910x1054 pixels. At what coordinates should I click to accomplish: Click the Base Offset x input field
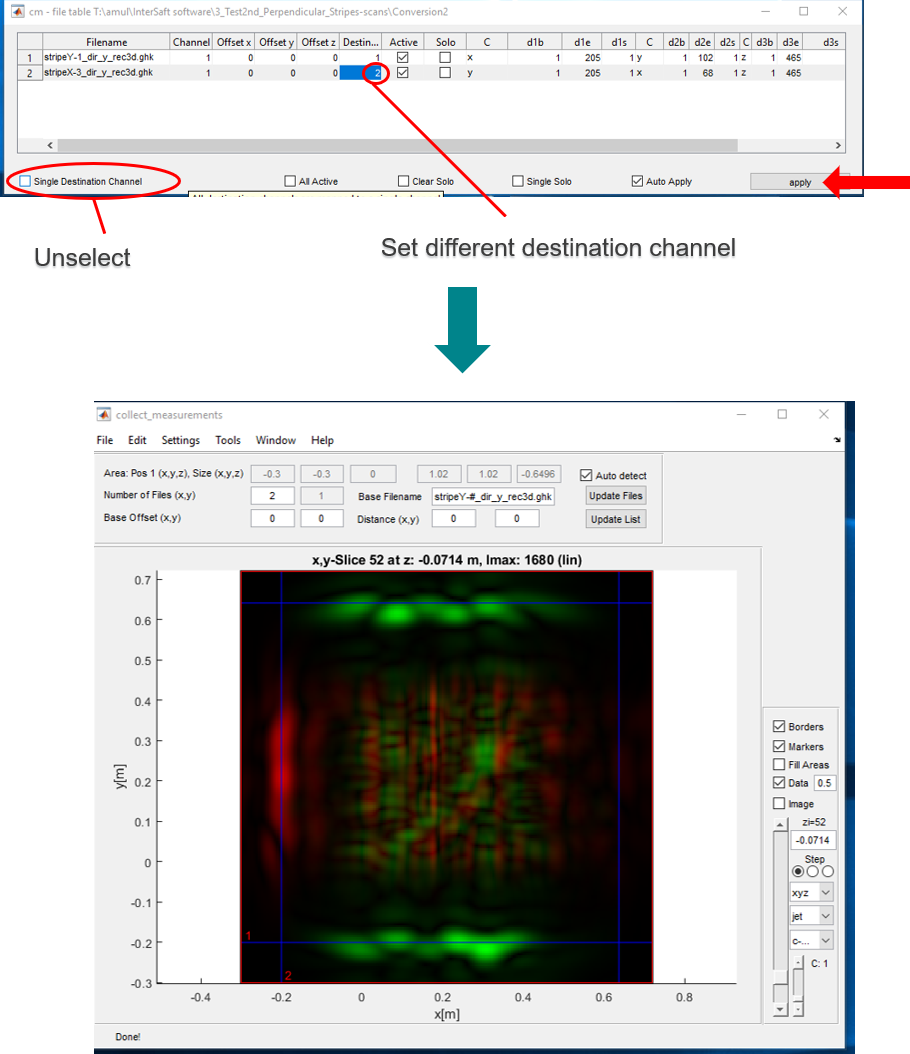tap(272, 518)
